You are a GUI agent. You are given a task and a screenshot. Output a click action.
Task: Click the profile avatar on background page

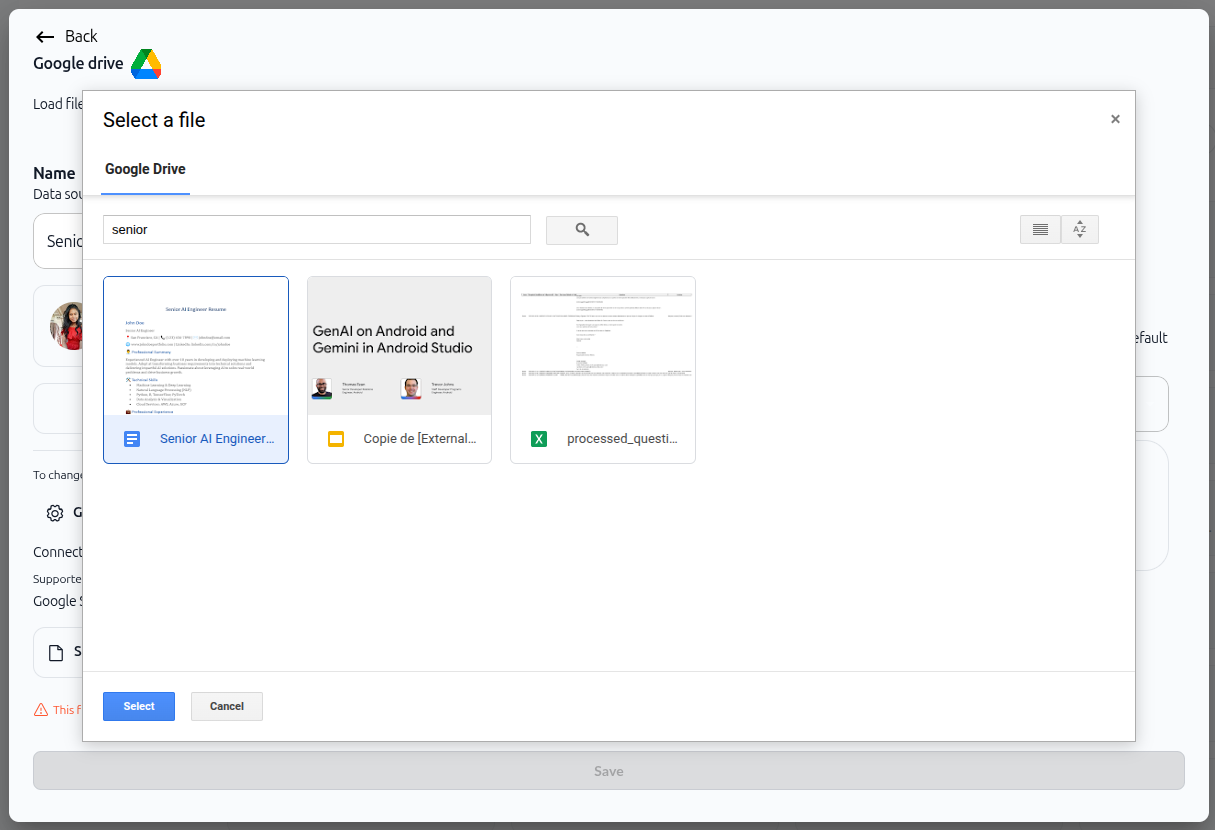coord(68,325)
